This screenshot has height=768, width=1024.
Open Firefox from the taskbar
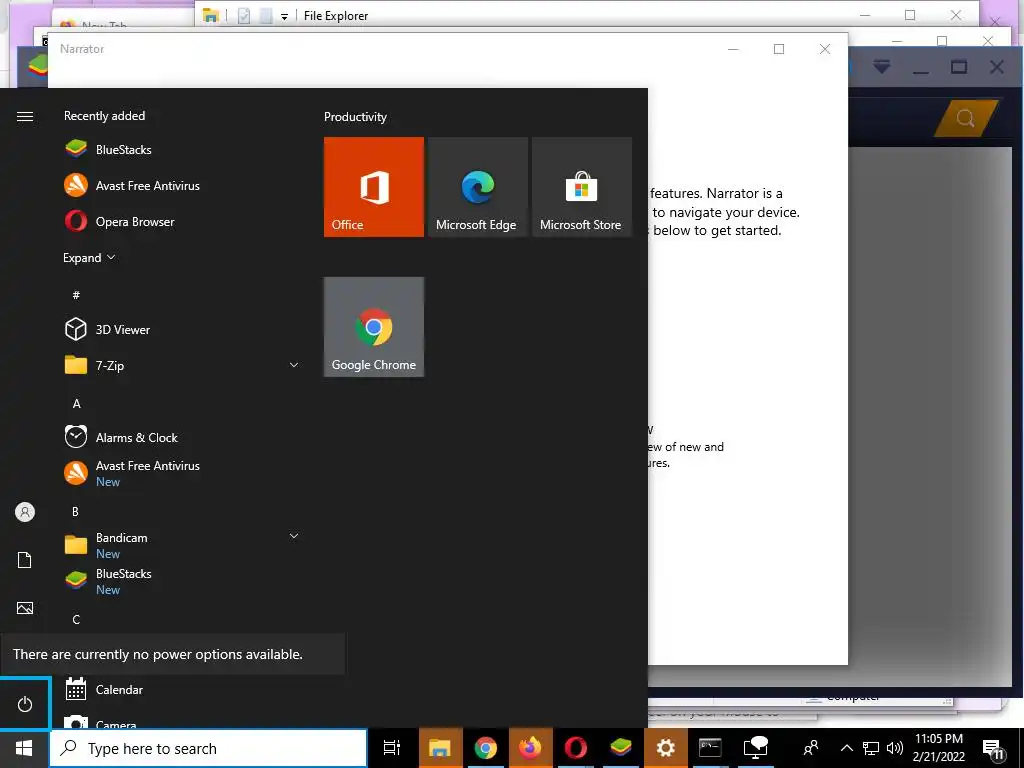[530, 748]
